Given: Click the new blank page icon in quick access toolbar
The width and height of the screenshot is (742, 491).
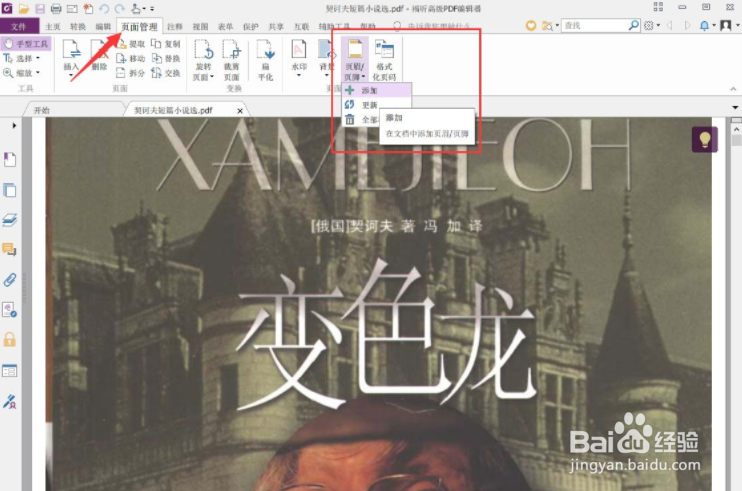Looking at the screenshot, I should coord(88,8).
